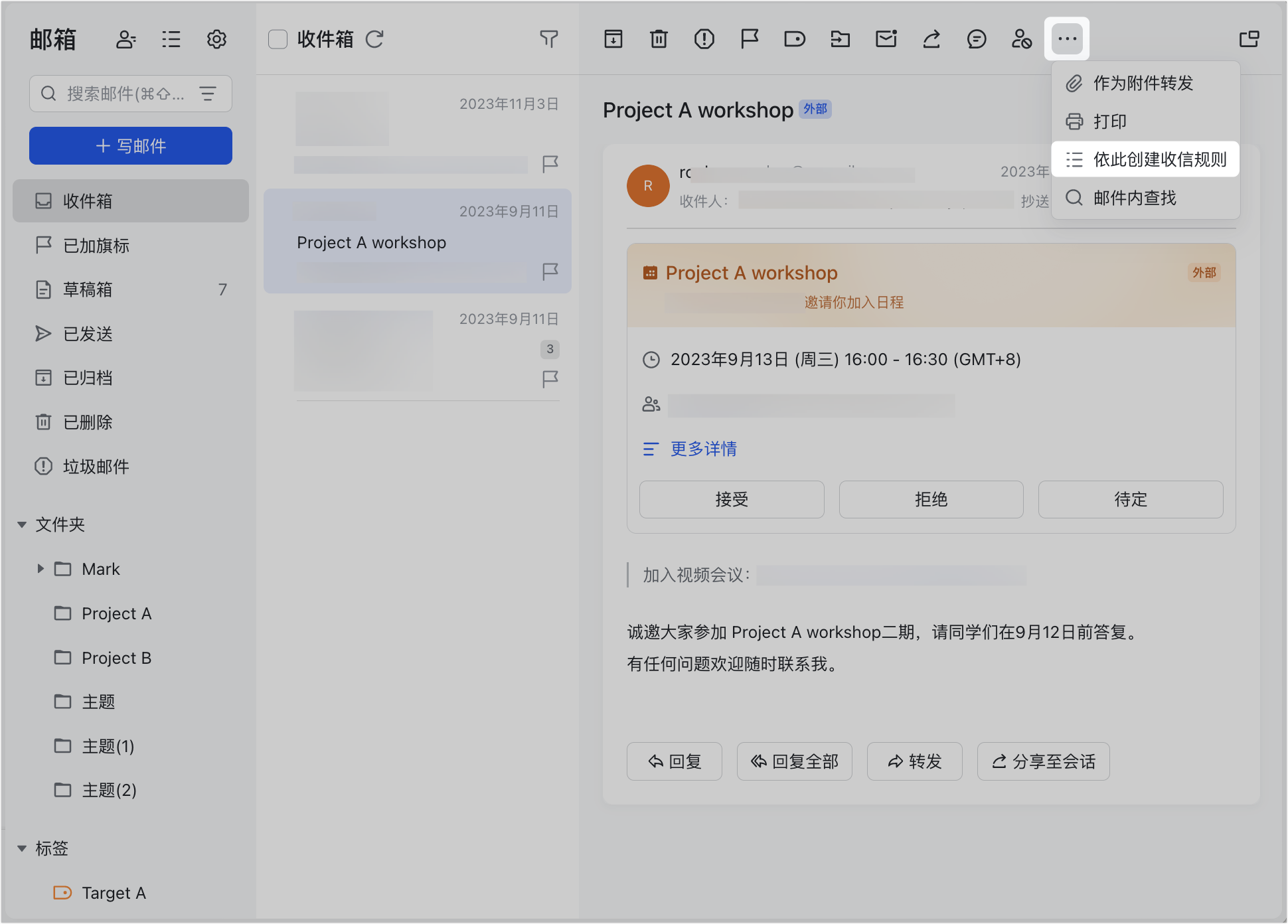Select the 主题 folder
This screenshot has width=1288, height=924.
pyautogui.click(x=131, y=702)
